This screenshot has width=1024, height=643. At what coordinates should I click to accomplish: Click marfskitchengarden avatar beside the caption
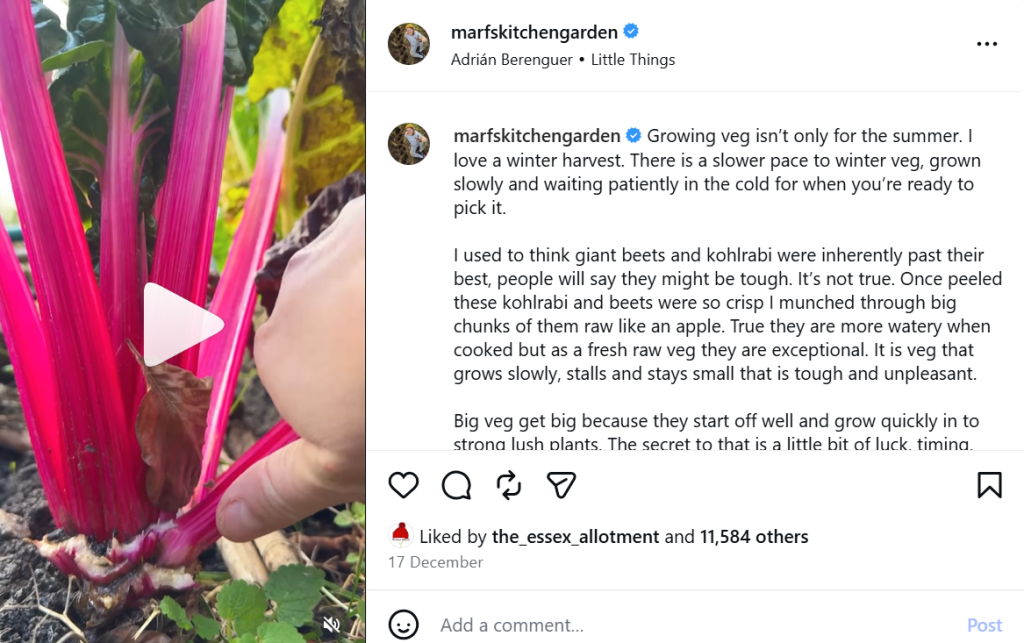point(409,144)
